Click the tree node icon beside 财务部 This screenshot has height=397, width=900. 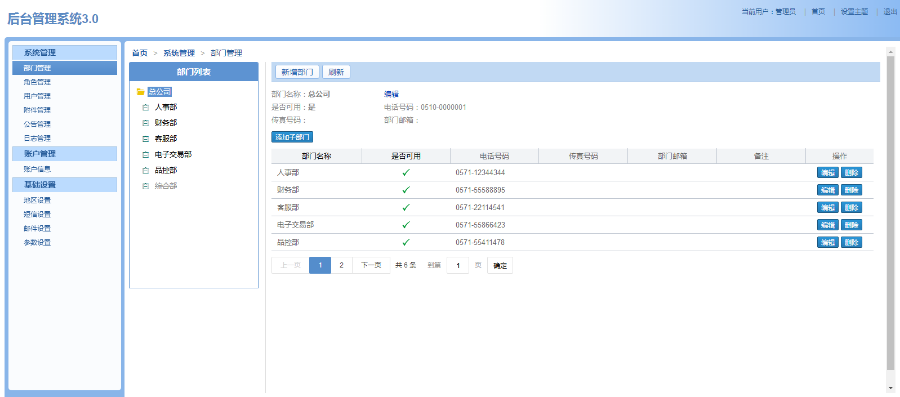(145, 123)
